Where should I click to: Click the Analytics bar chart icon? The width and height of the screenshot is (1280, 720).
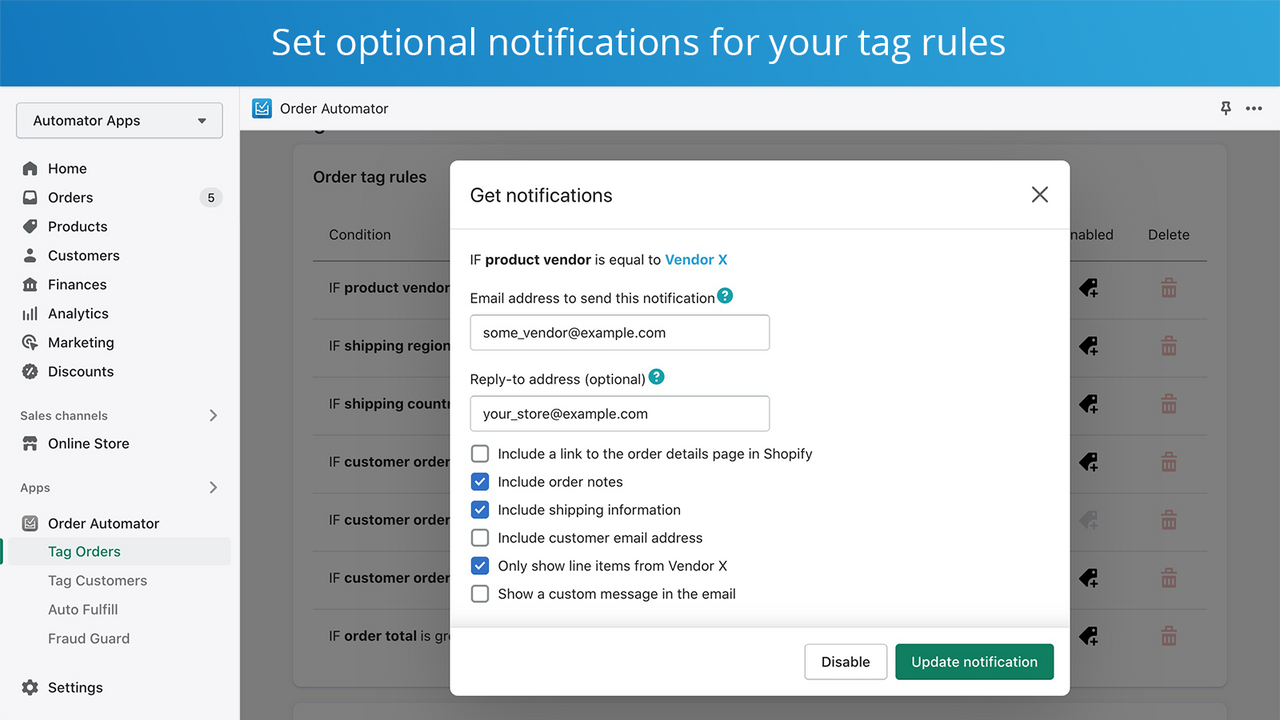tap(30, 313)
